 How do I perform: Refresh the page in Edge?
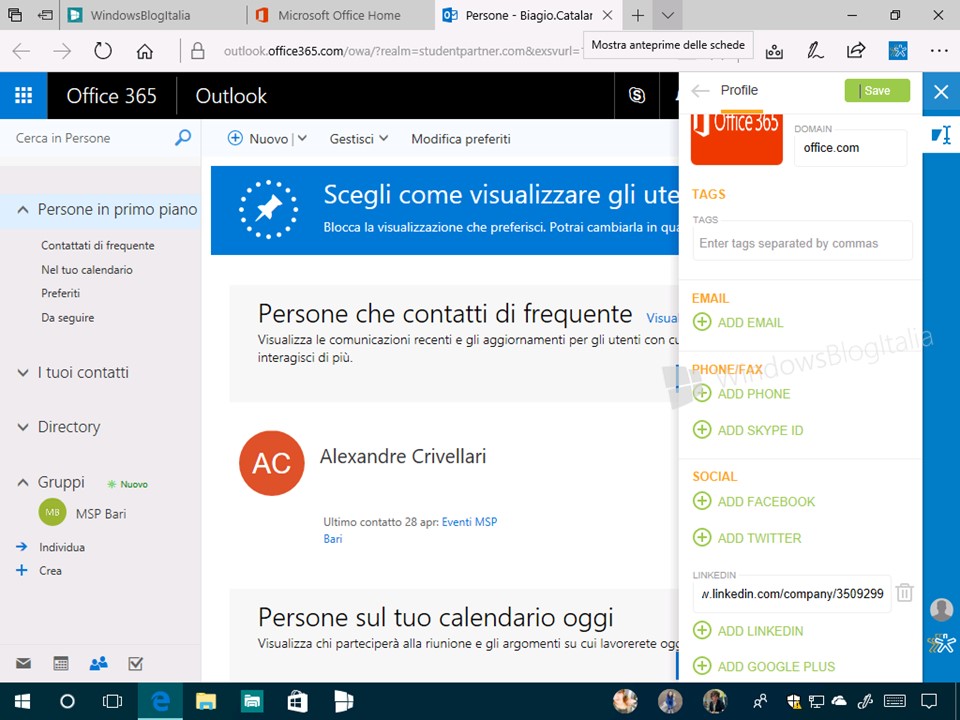[x=103, y=51]
